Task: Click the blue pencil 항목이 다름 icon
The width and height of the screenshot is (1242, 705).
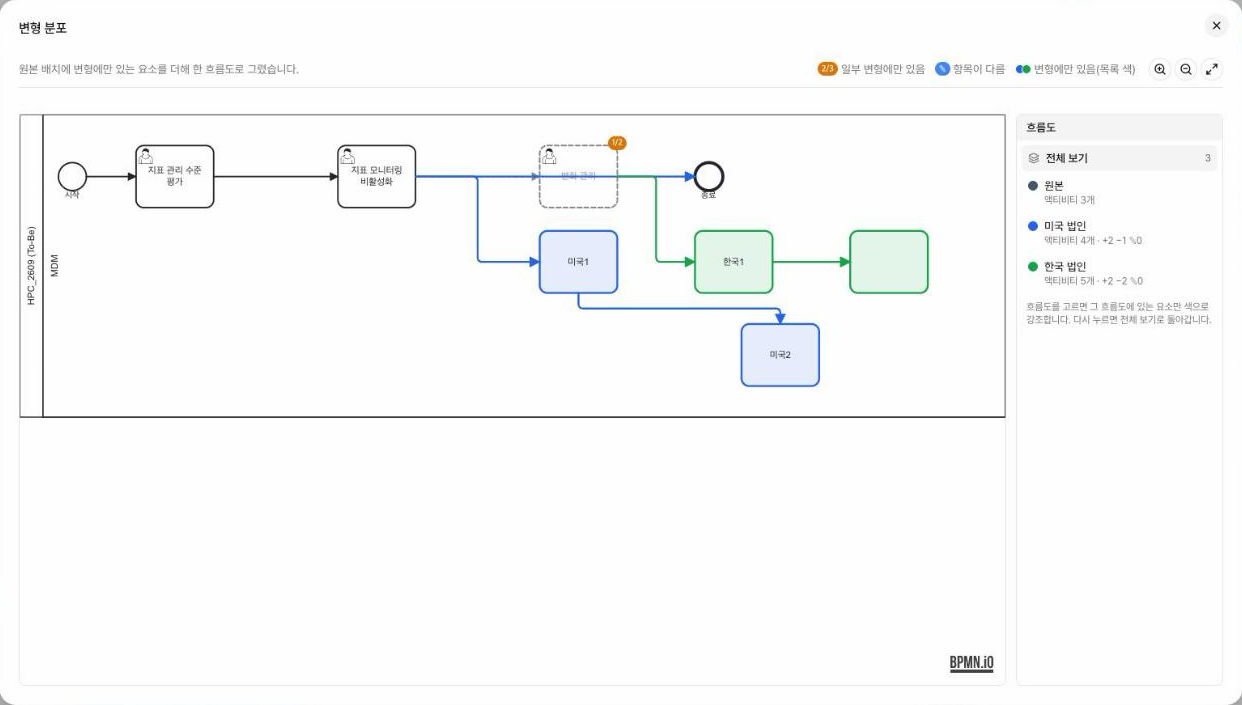Action: (x=942, y=69)
